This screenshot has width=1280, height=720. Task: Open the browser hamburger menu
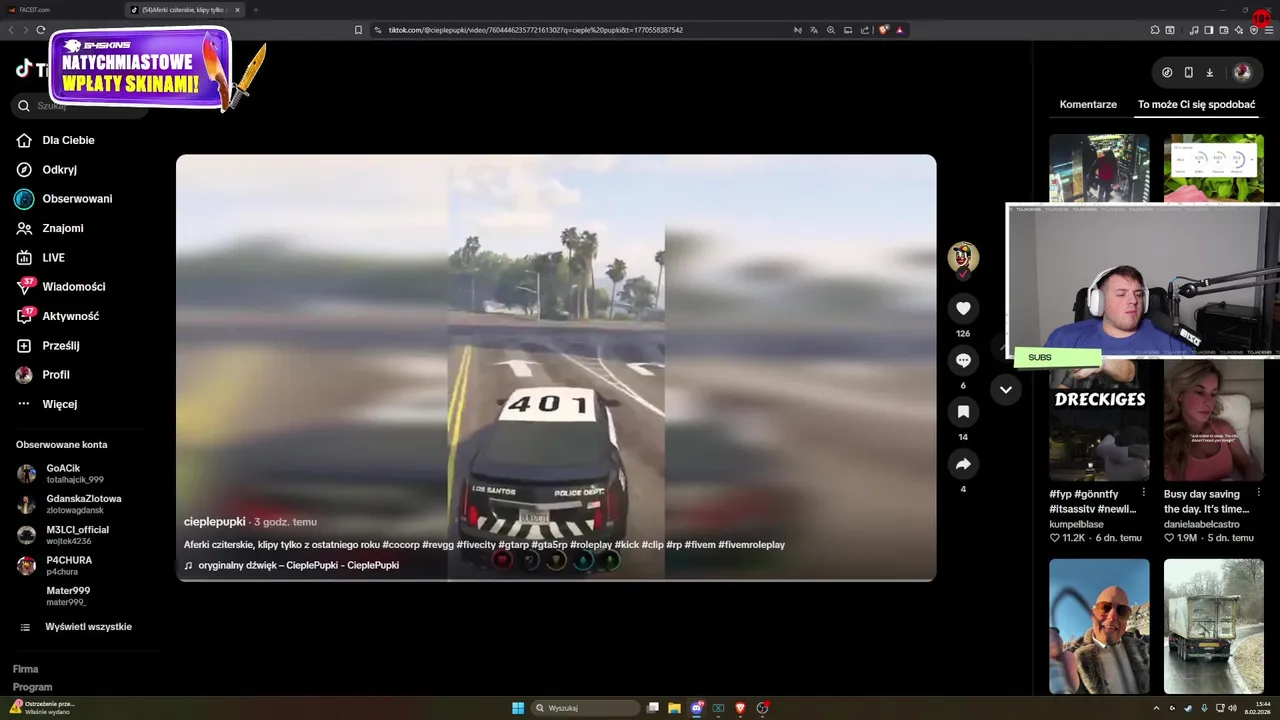click(x=1269, y=30)
